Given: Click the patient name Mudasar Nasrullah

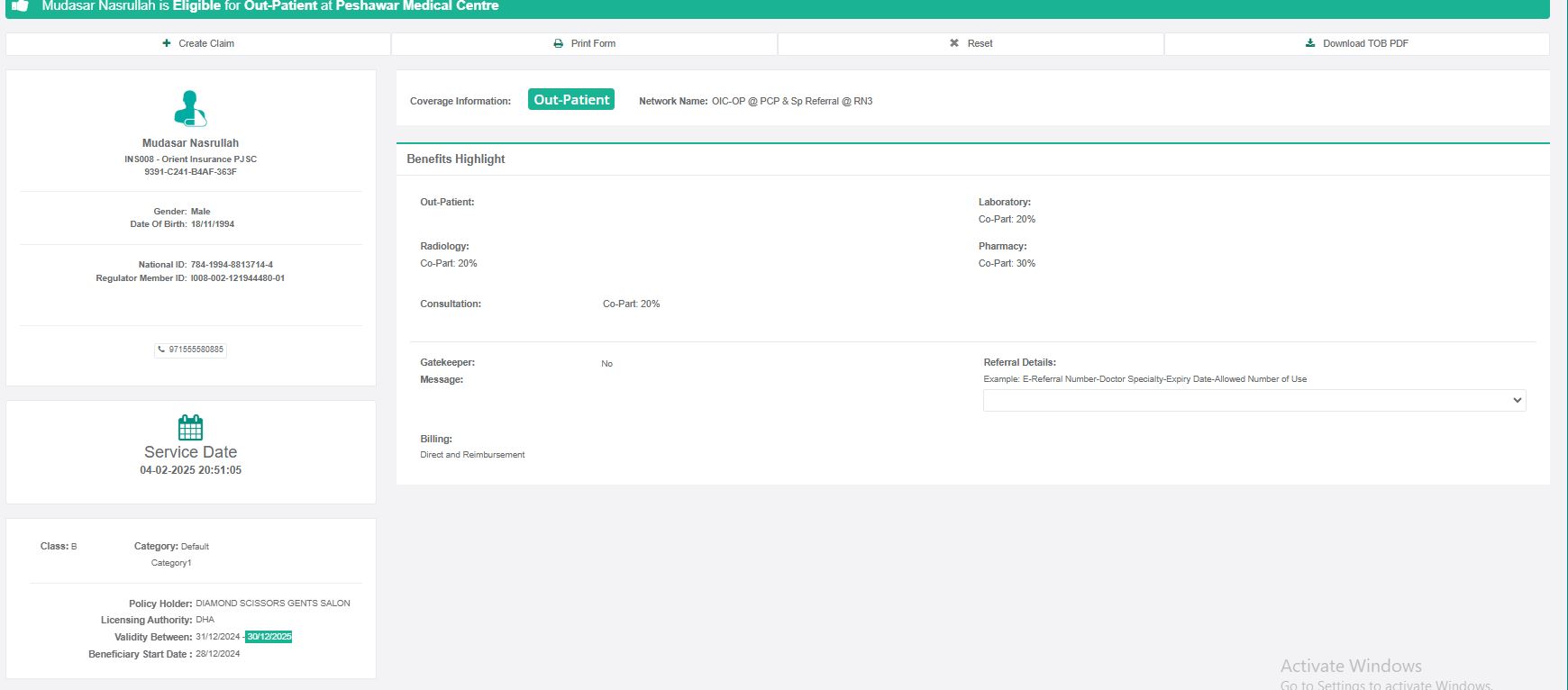Looking at the screenshot, I should (x=190, y=143).
